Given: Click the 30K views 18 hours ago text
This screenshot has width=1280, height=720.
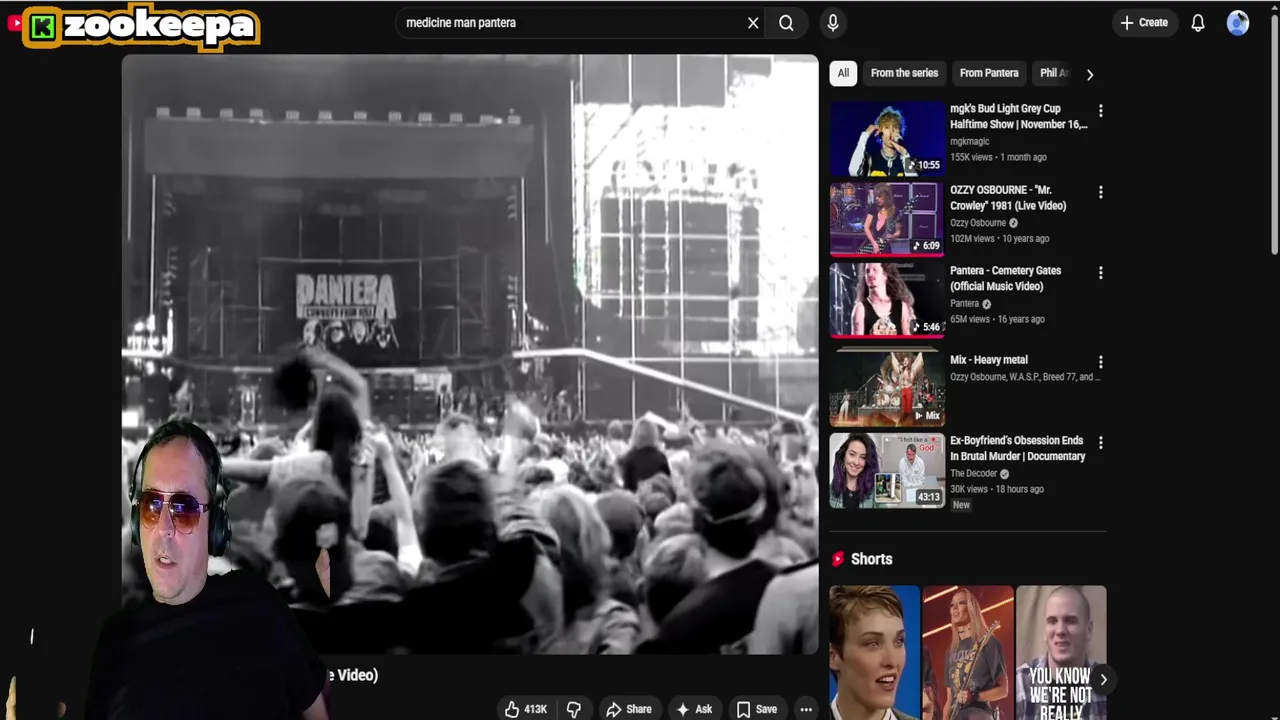Looking at the screenshot, I should 997,489.
